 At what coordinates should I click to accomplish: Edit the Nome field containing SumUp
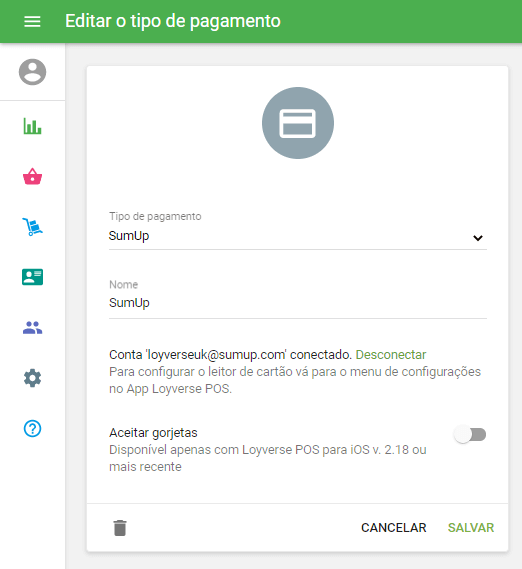[x=298, y=303]
